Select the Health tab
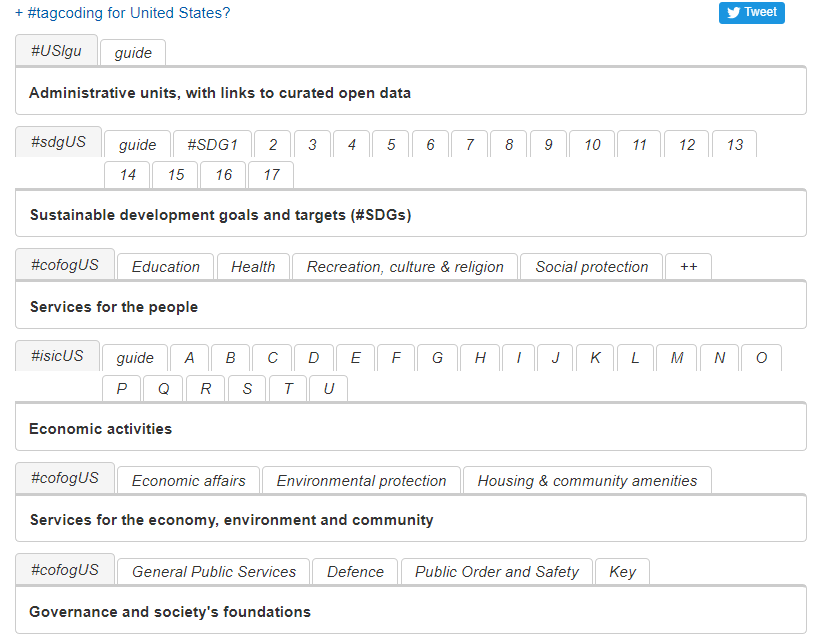Image resolution: width=816 pixels, height=640 pixels. pos(253,266)
